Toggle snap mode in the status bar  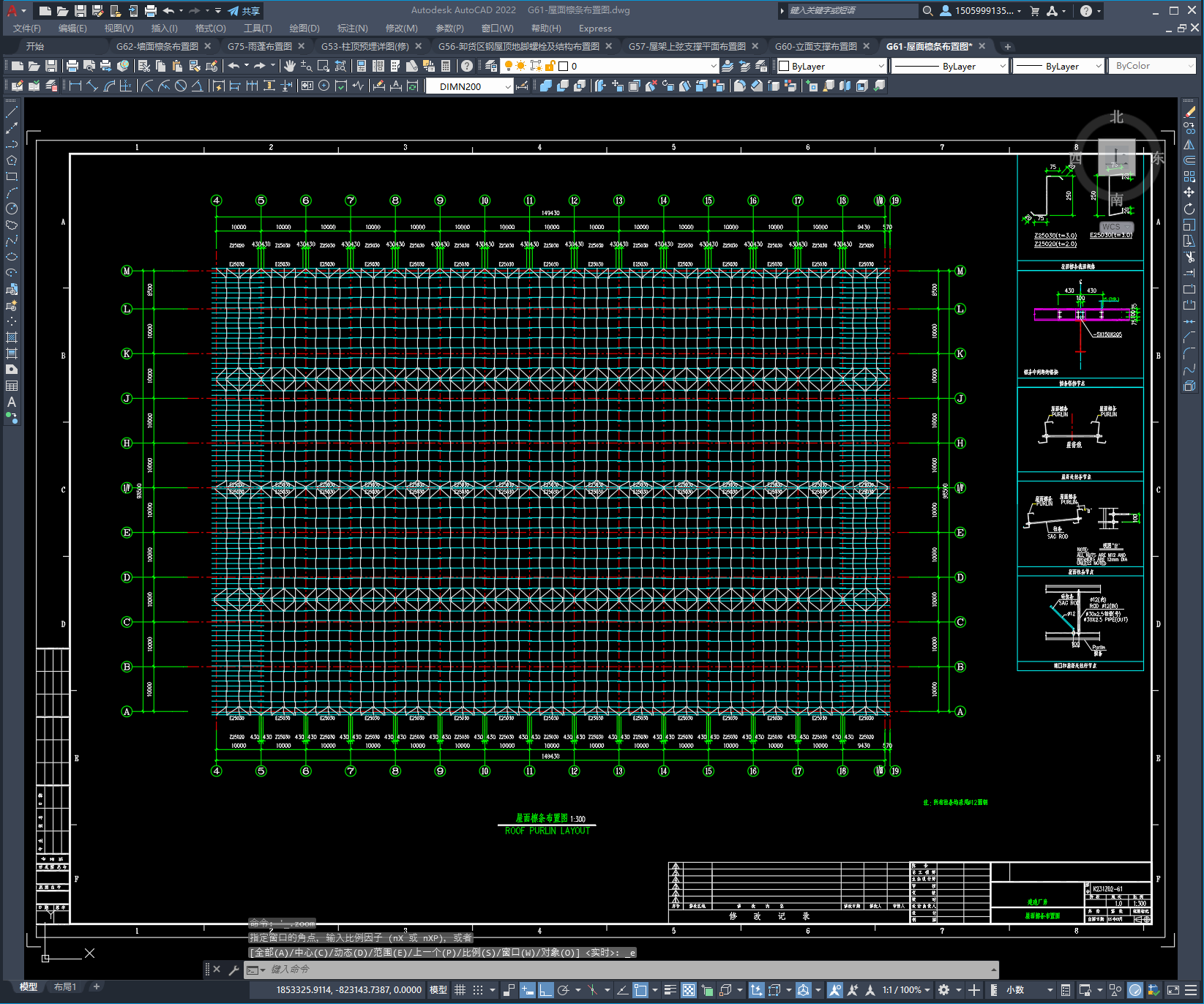click(x=478, y=990)
